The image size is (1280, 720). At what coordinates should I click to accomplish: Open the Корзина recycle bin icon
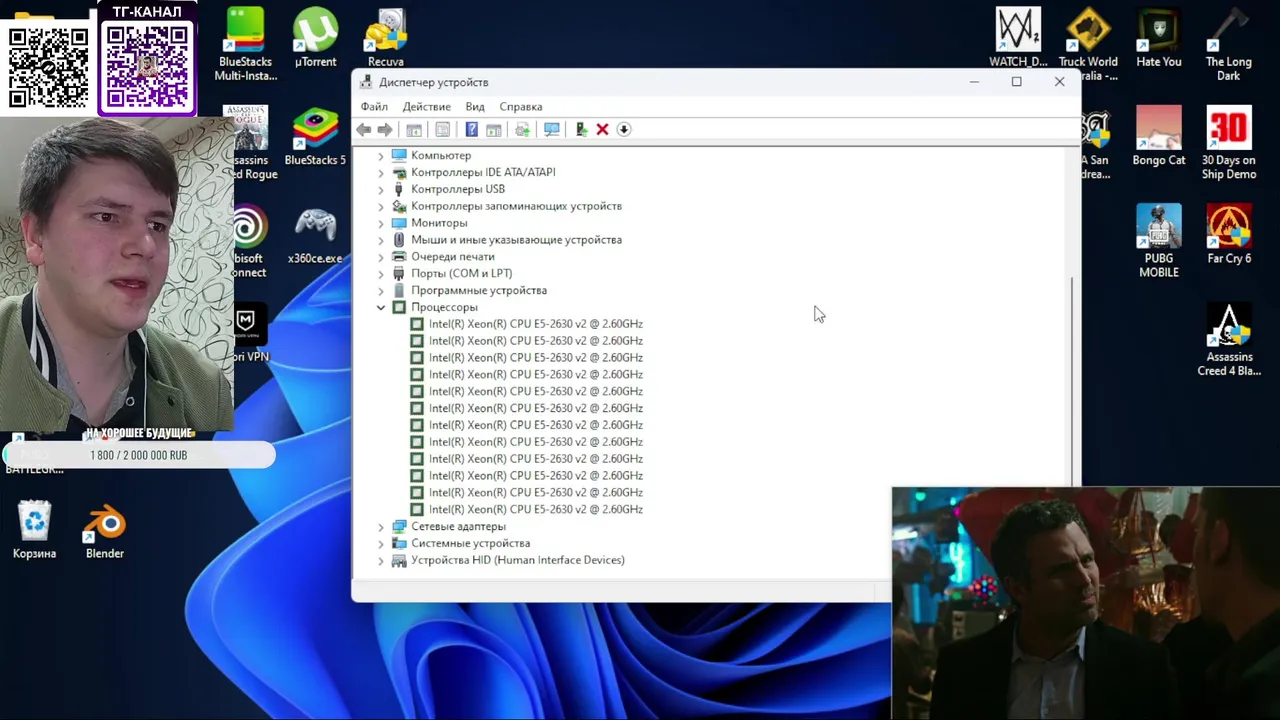[35, 531]
